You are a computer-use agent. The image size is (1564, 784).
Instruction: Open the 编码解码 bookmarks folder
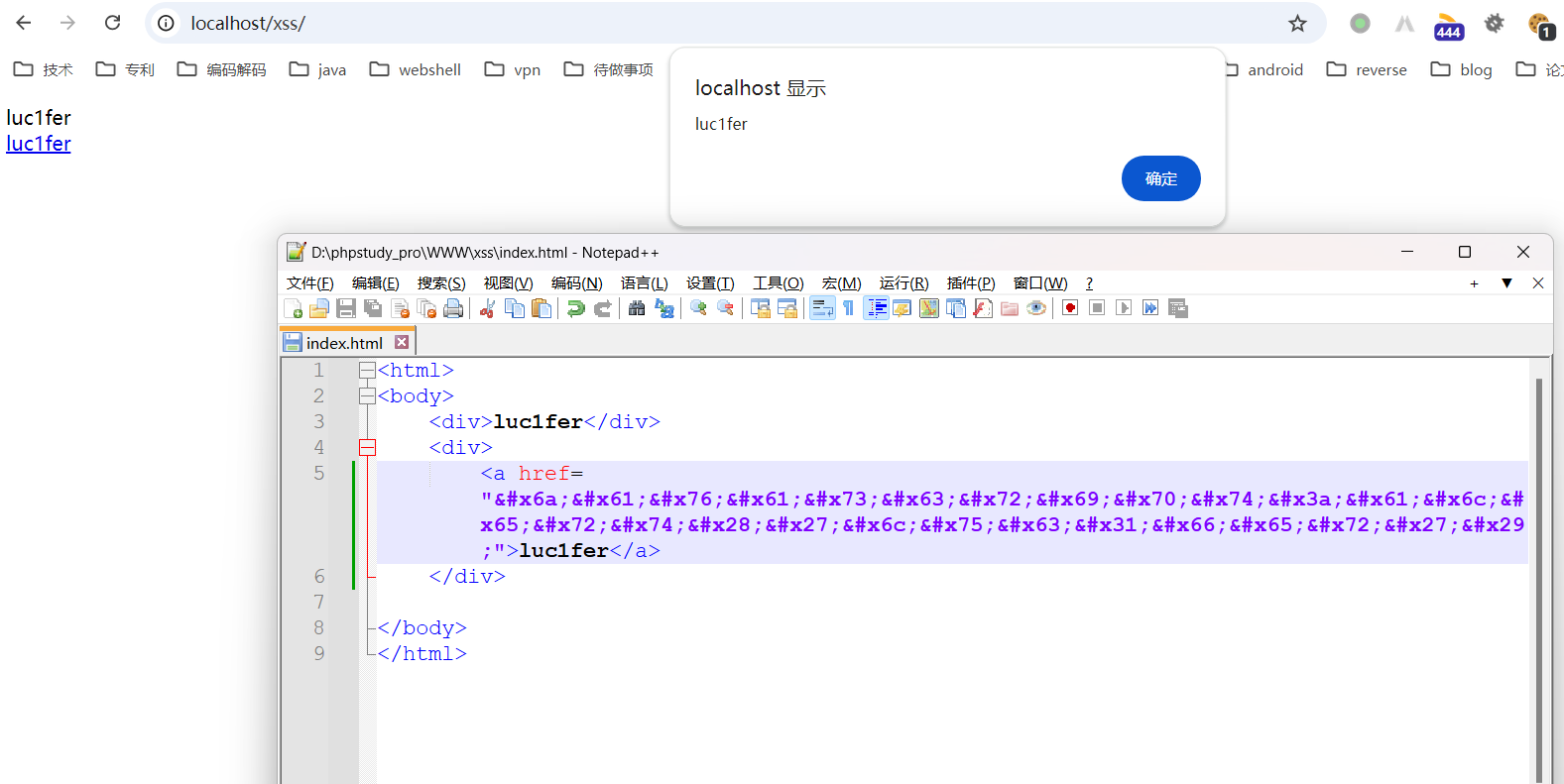pos(222,69)
